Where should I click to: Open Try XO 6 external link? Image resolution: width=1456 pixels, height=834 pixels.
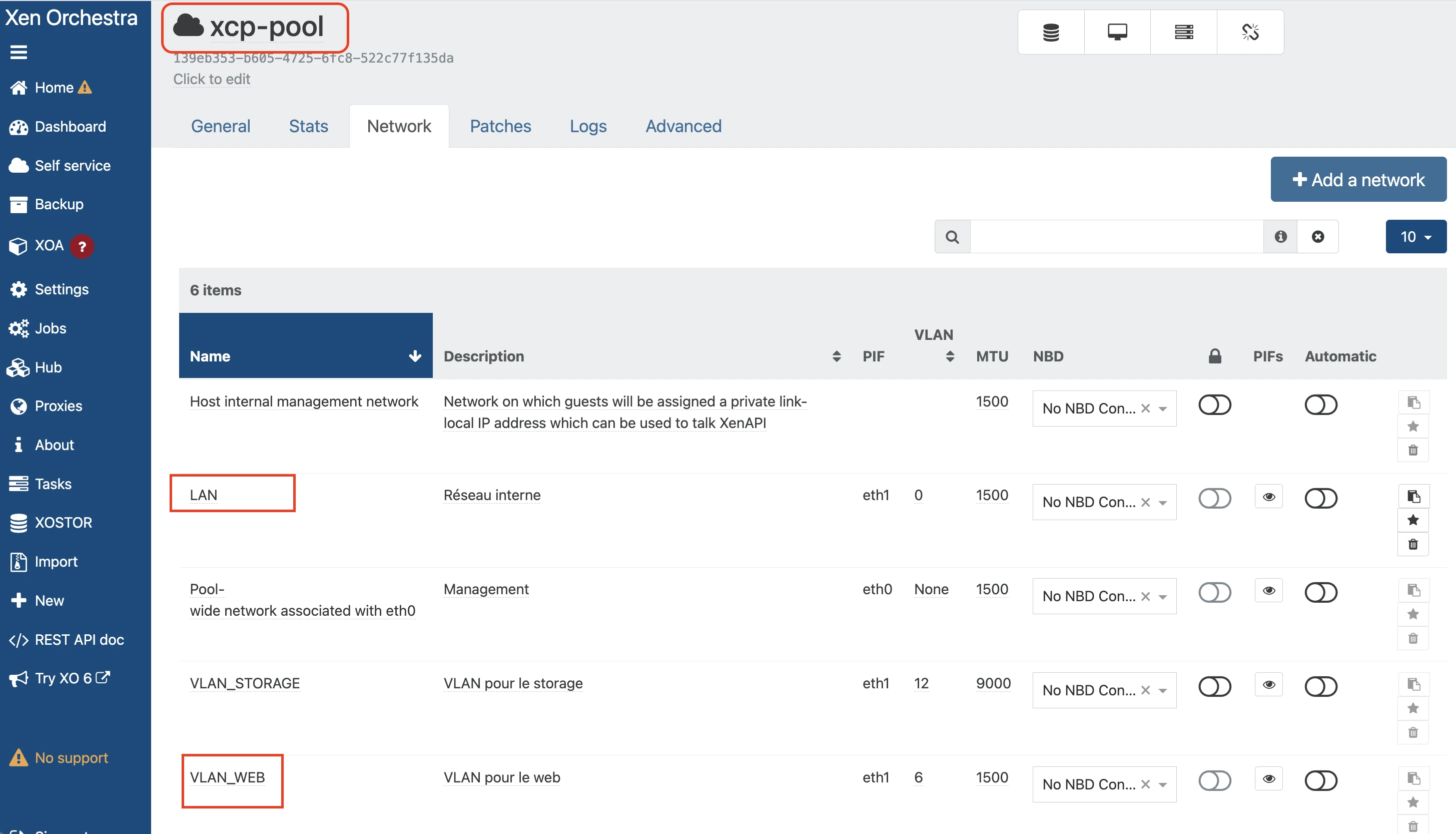click(x=60, y=678)
